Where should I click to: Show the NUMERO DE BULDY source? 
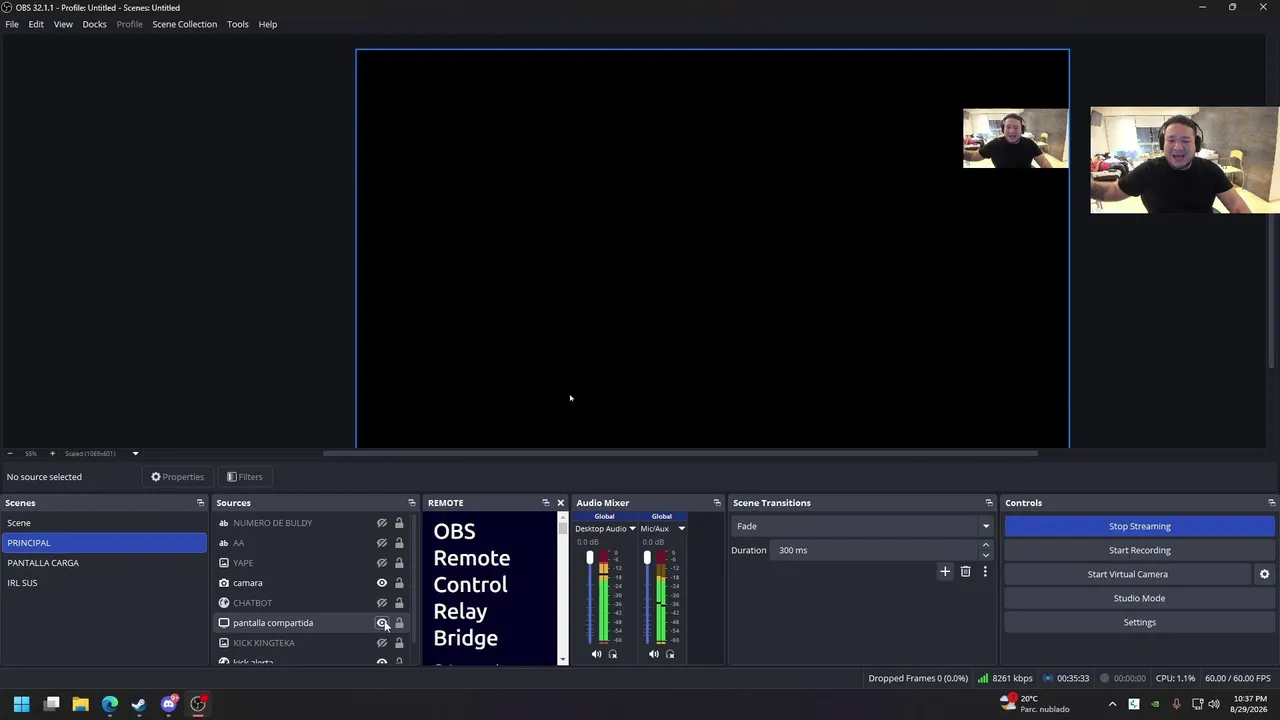click(382, 523)
